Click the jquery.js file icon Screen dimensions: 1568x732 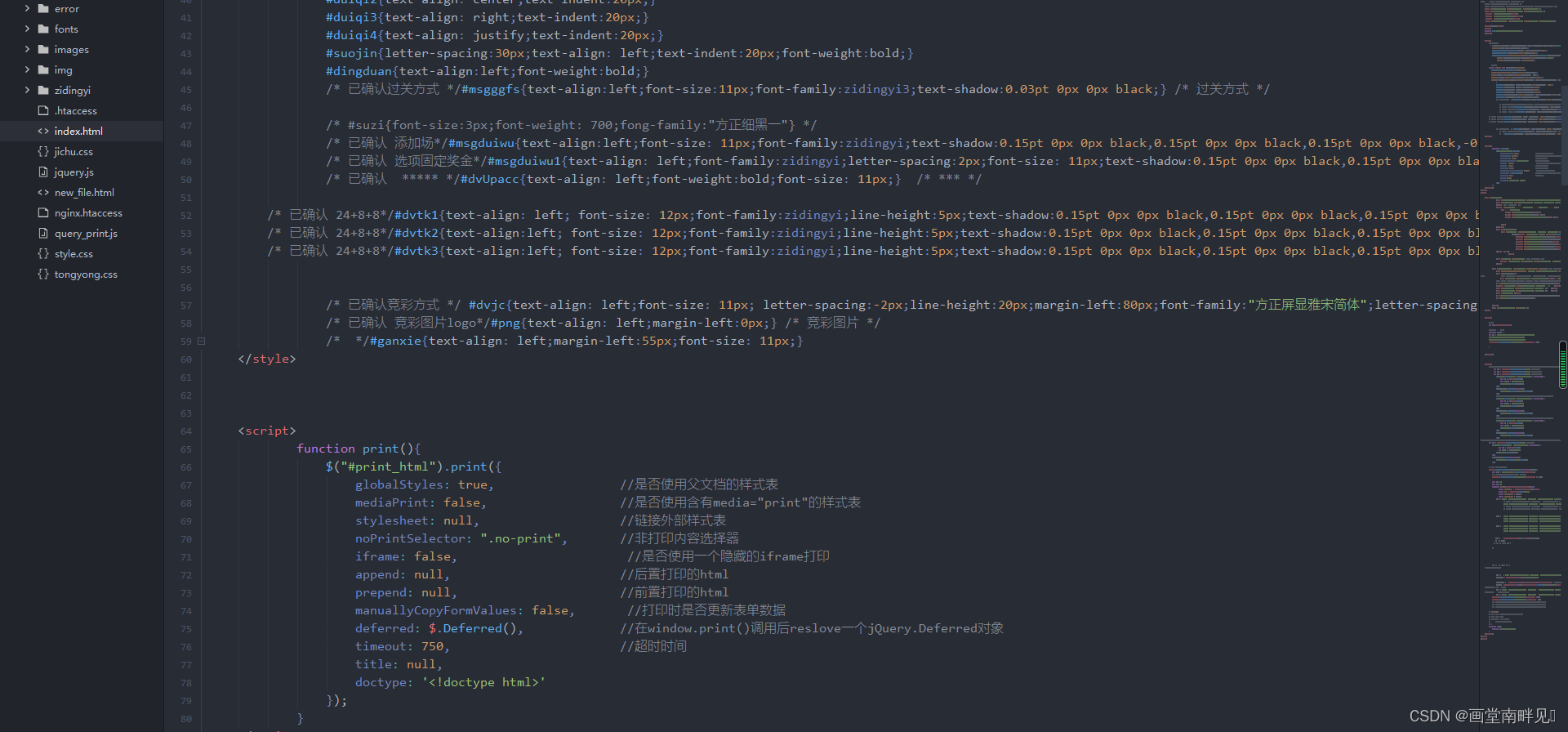coord(43,172)
